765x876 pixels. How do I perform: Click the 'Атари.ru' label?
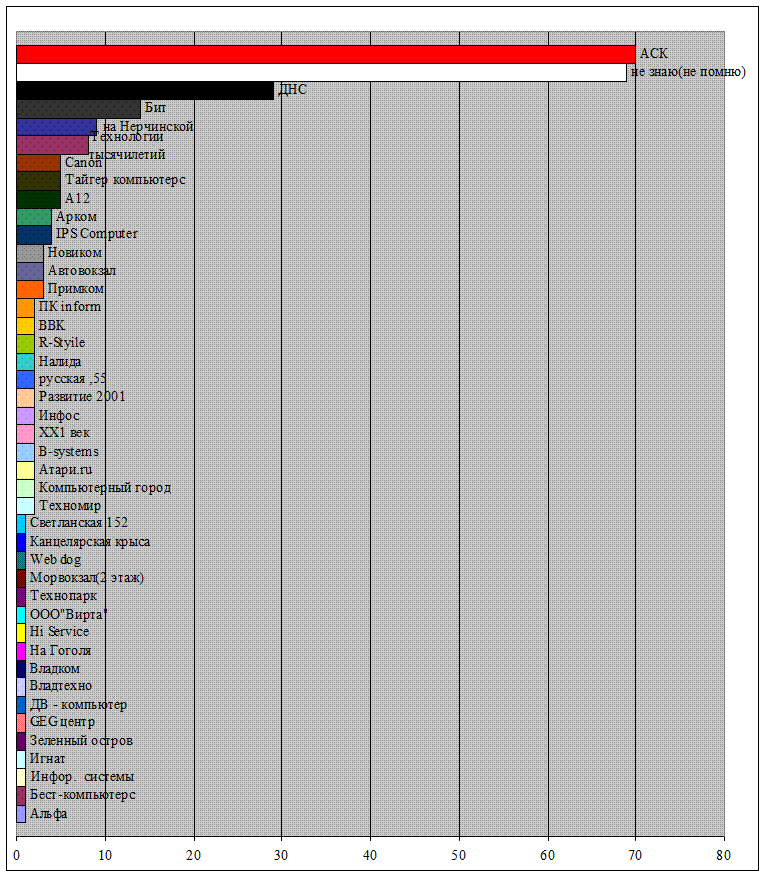65,470
